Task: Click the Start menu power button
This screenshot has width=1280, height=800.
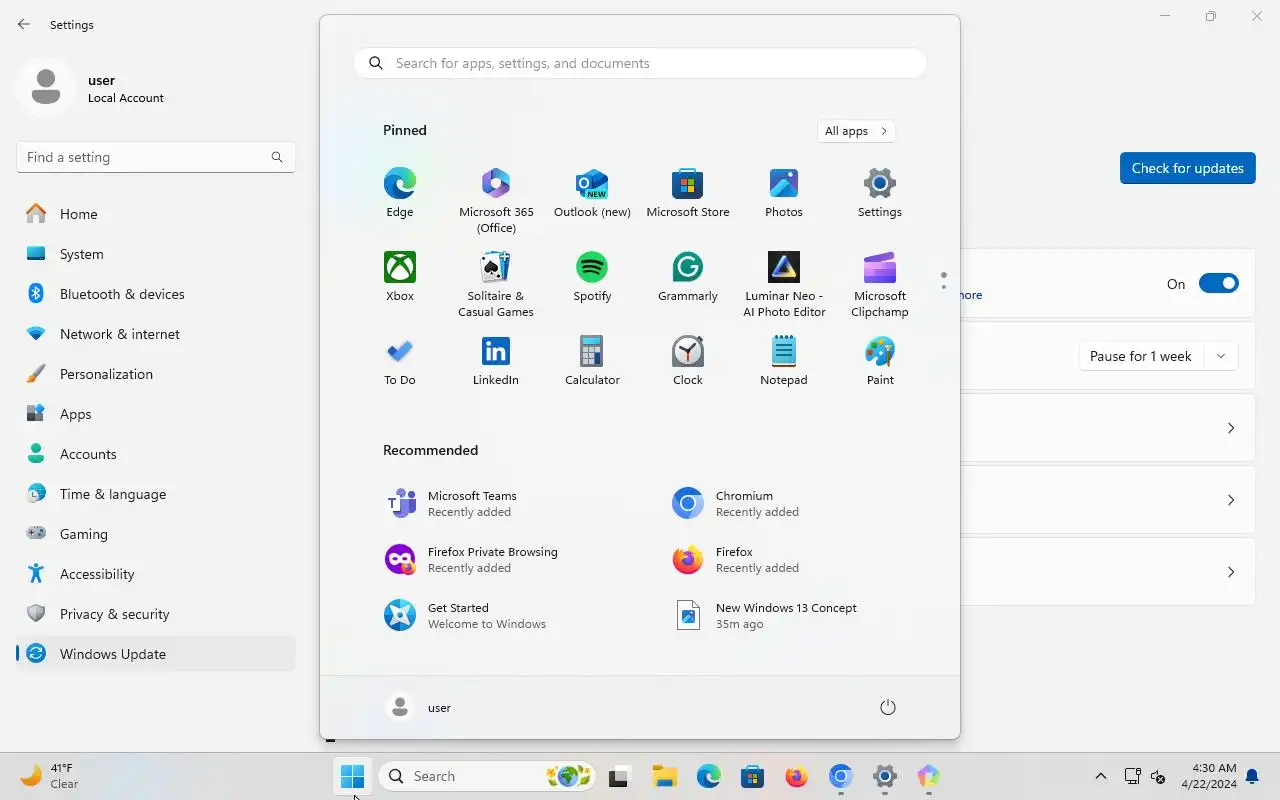Action: (x=887, y=707)
